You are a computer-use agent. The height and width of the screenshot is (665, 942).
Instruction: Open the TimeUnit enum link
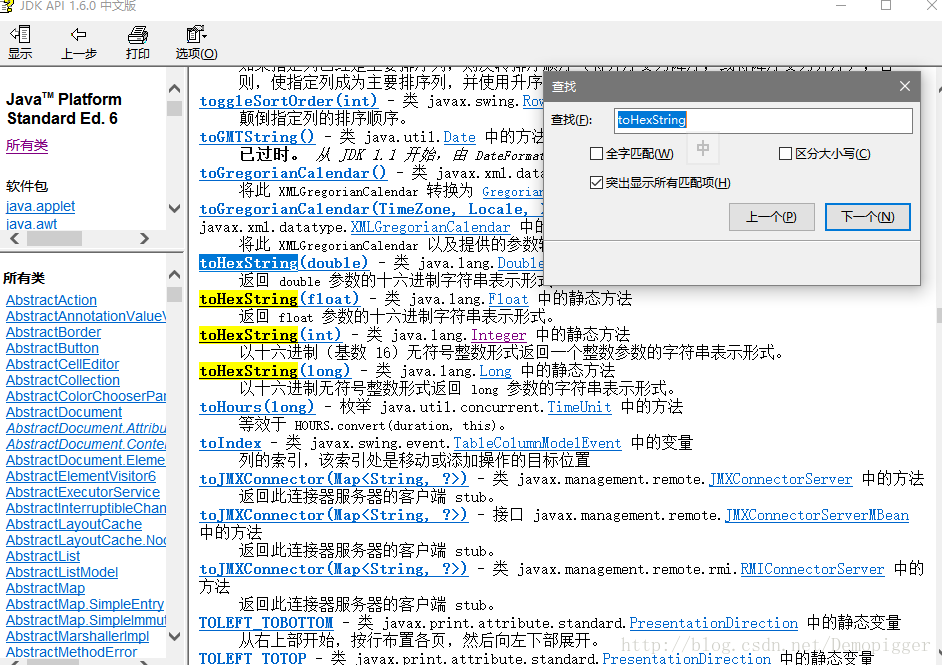pos(580,407)
